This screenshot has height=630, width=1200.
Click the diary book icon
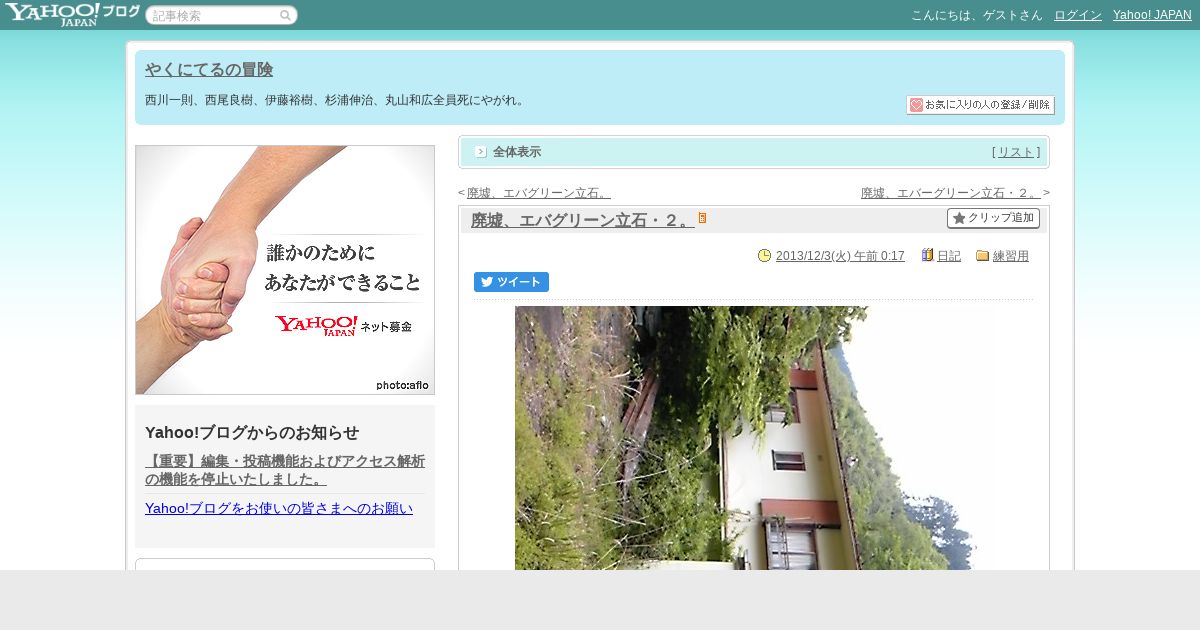[928, 256]
